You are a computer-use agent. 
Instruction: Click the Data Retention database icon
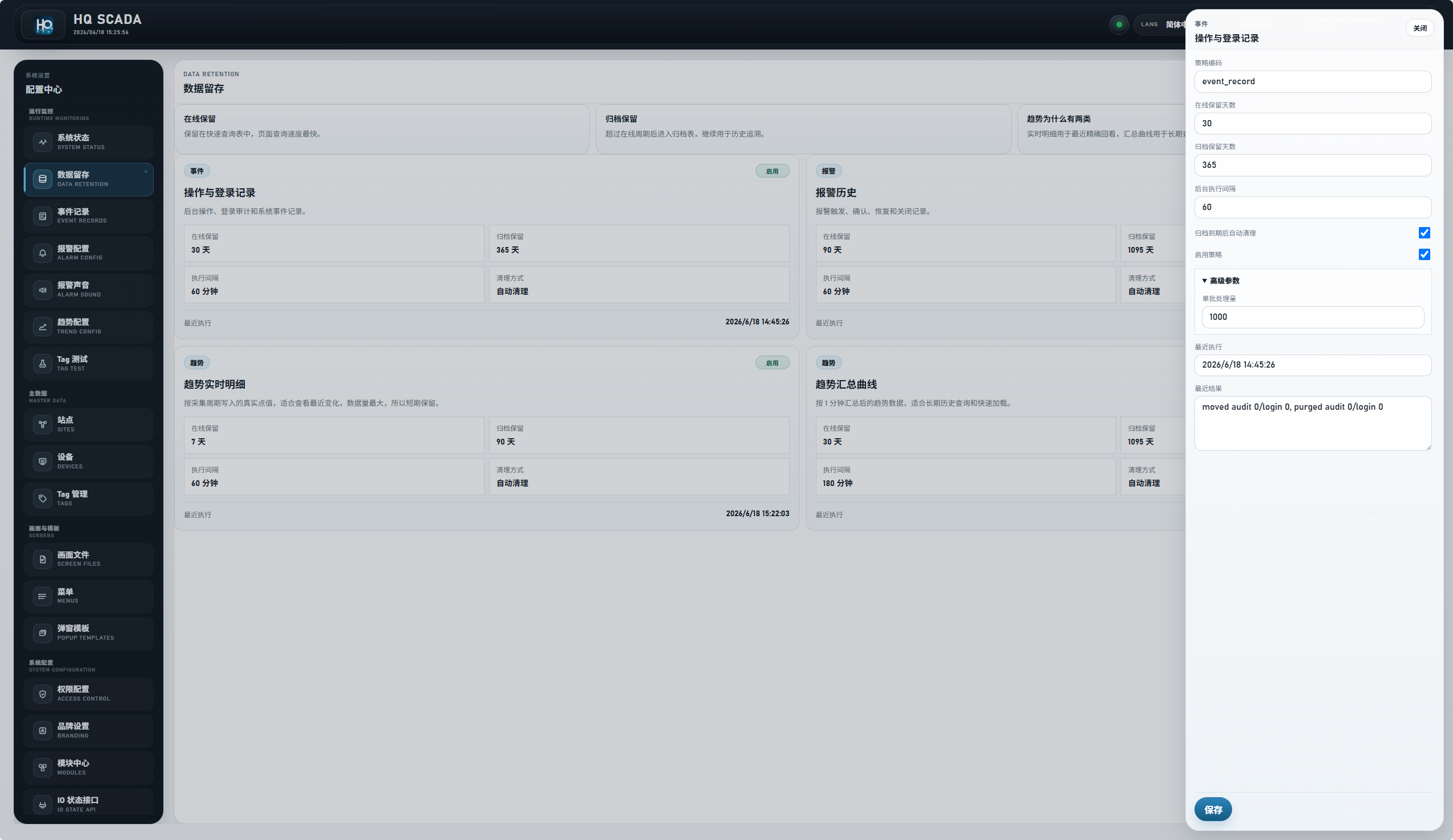point(43,179)
